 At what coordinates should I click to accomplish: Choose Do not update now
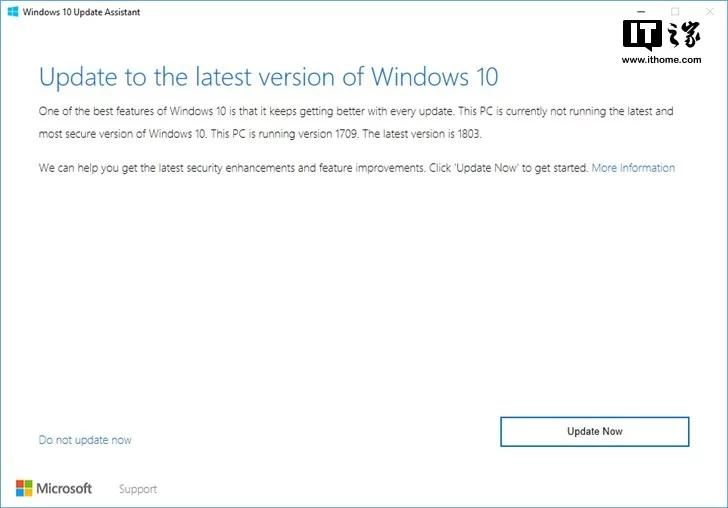(x=85, y=440)
